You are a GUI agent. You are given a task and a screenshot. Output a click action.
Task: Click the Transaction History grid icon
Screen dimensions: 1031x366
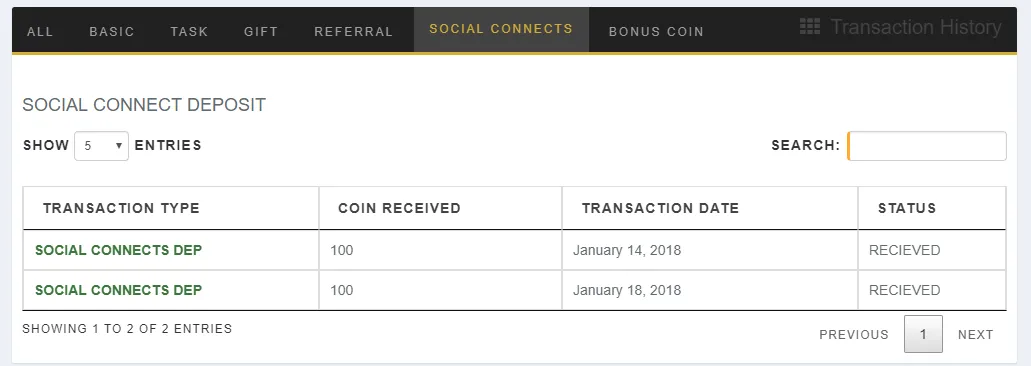click(809, 26)
